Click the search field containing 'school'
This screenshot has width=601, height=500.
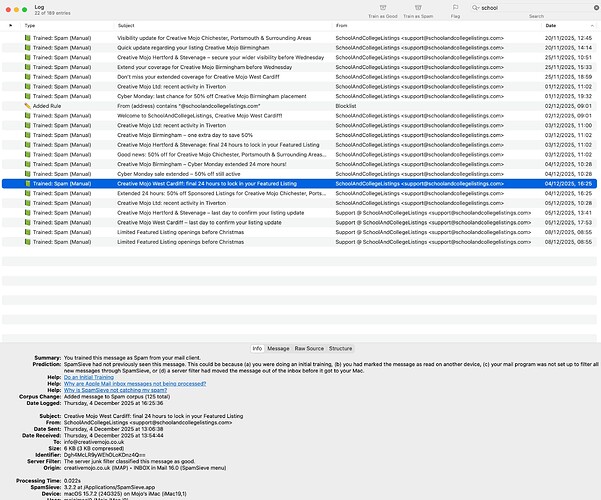point(530,7)
